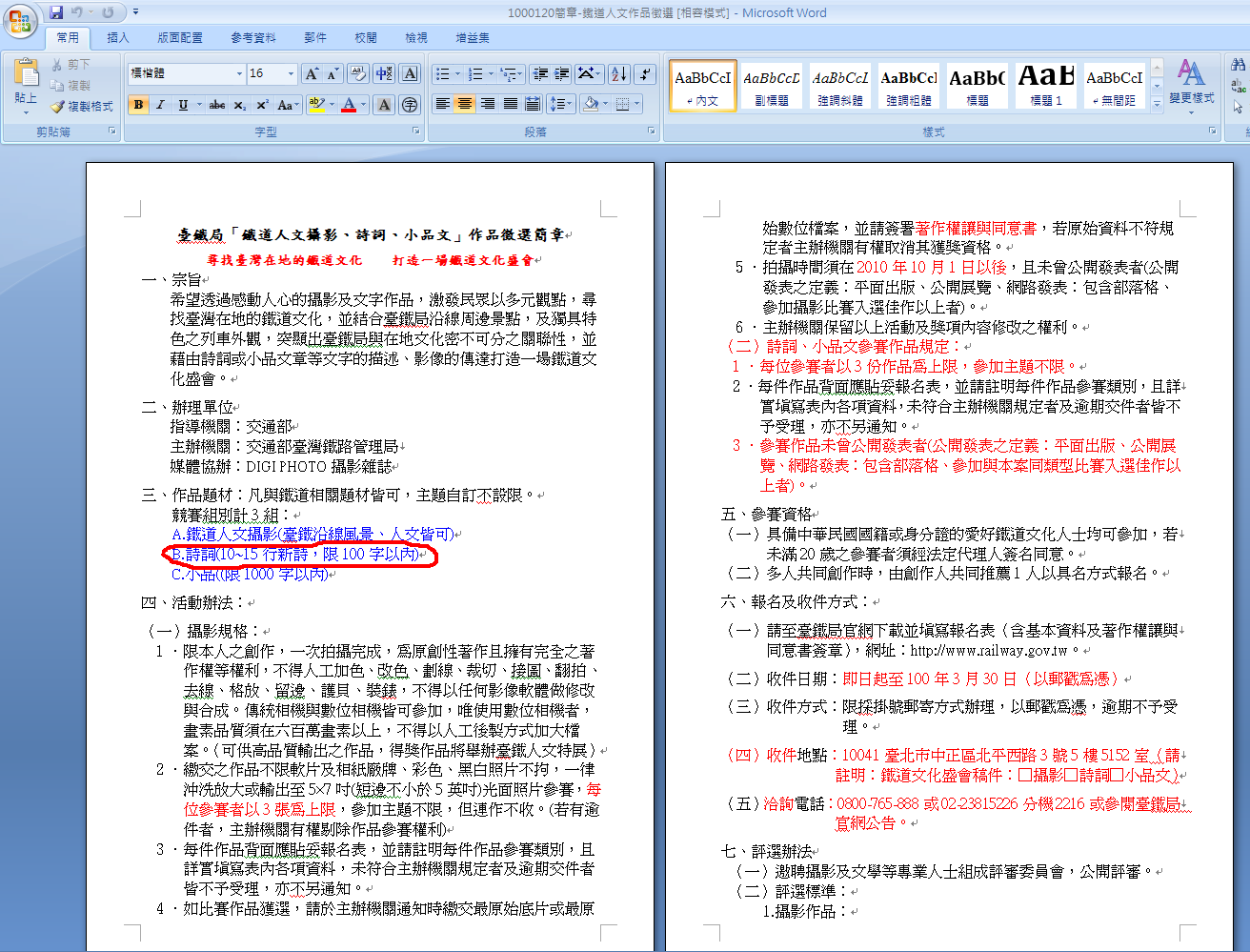
Task: Toggle Italic formatting
Action: (x=160, y=105)
